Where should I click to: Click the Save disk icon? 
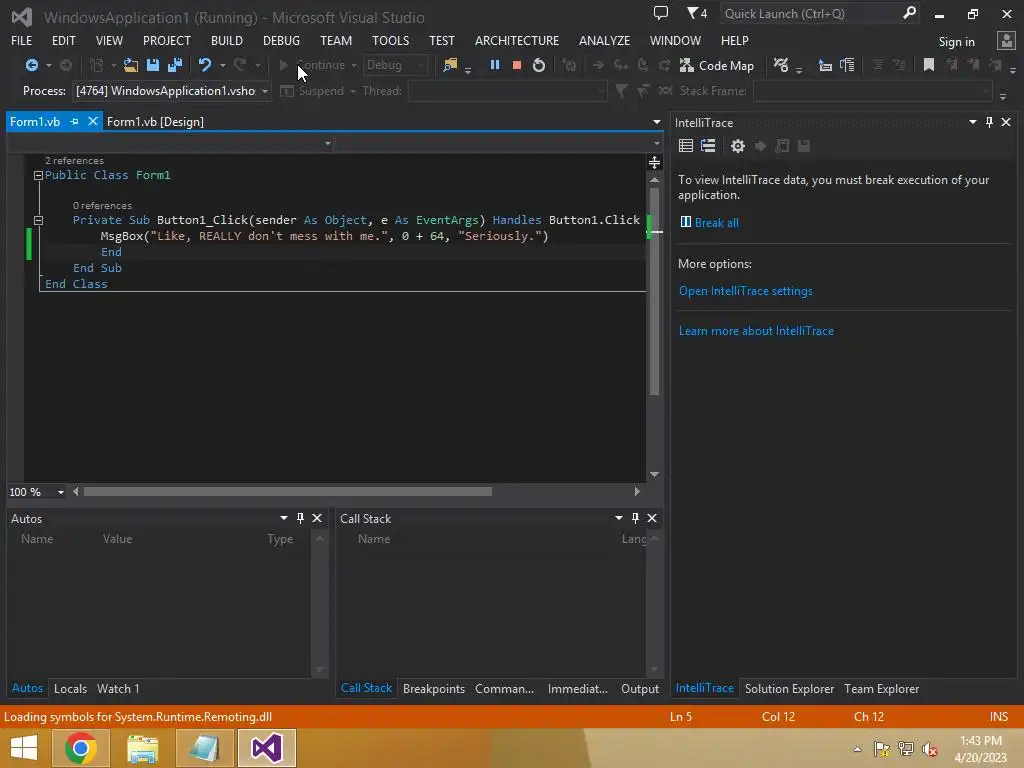(153, 65)
